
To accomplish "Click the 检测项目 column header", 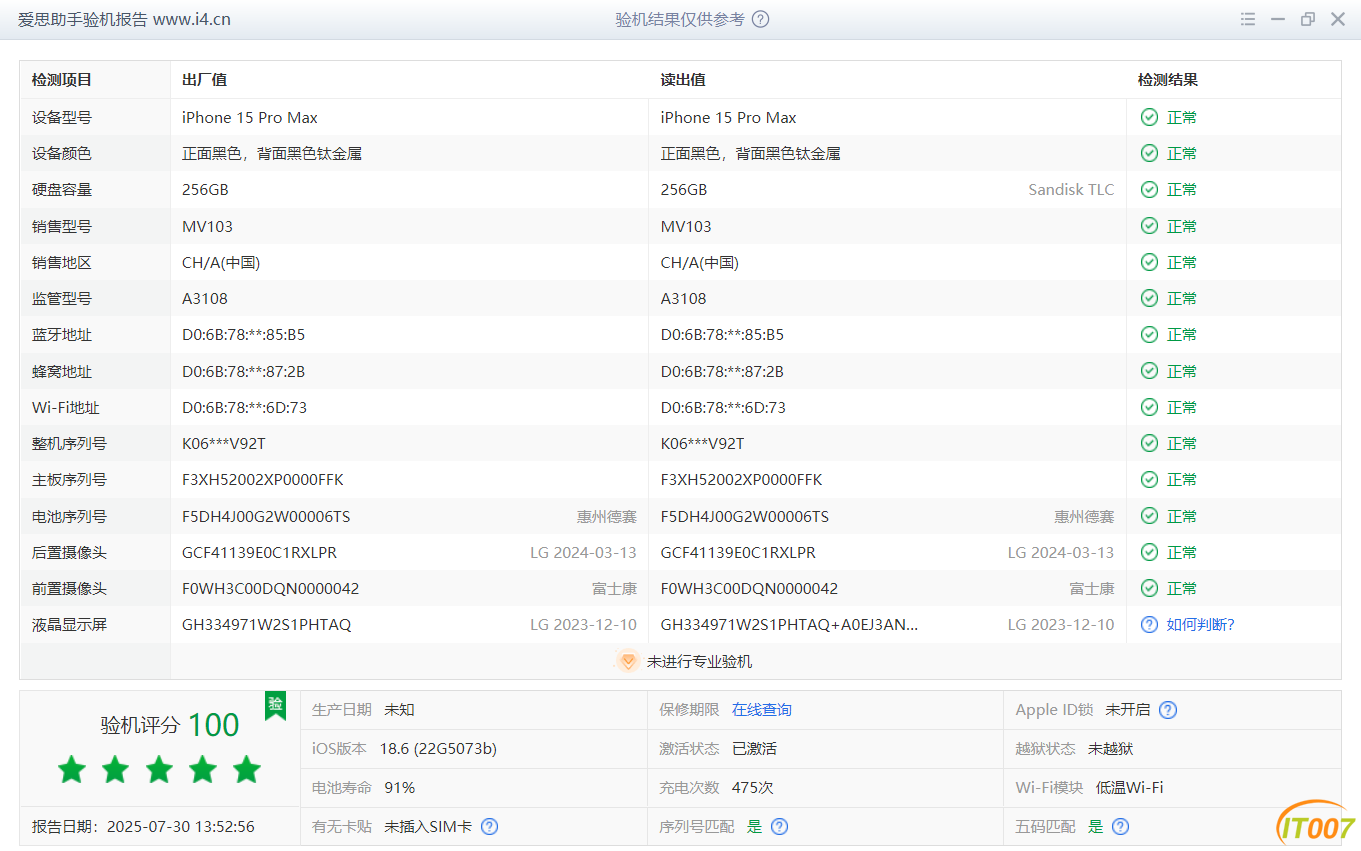I will pyautogui.click(x=62, y=80).
